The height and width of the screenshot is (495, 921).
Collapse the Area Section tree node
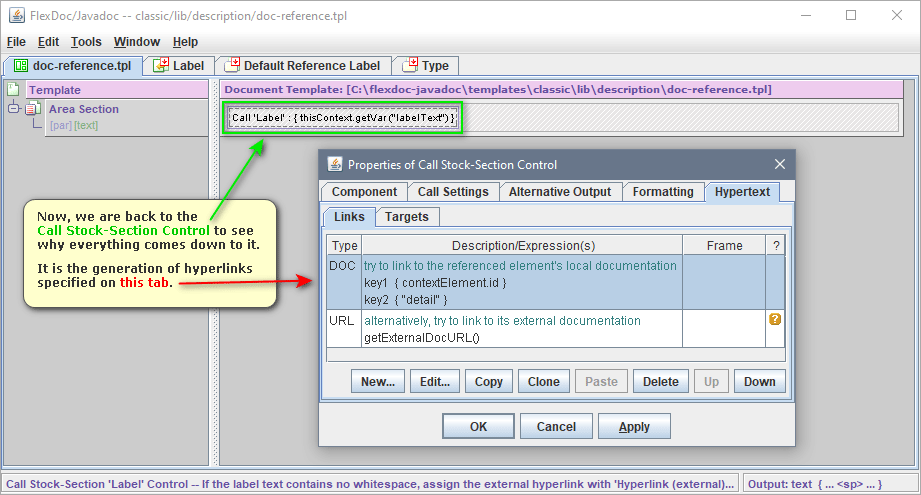point(14,109)
